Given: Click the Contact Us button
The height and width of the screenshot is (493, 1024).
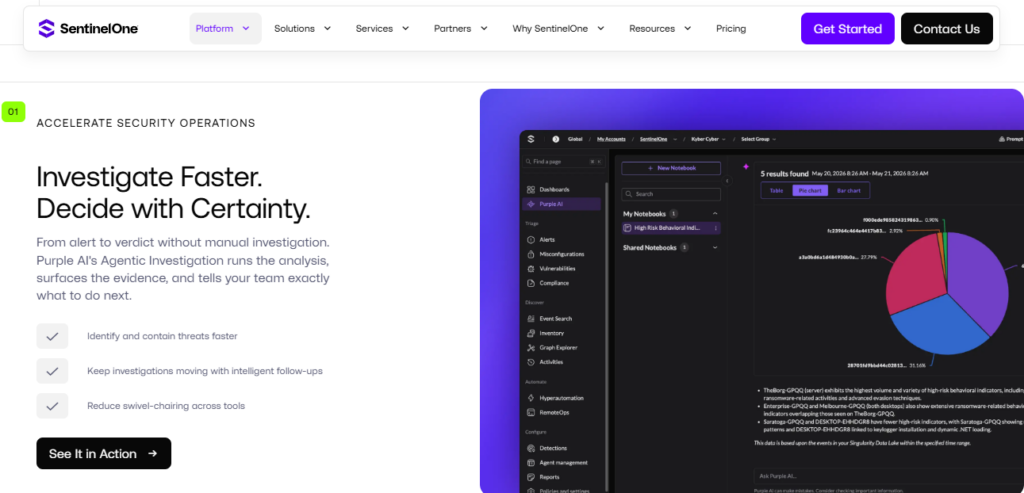Looking at the screenshot, I should [947, 29].
